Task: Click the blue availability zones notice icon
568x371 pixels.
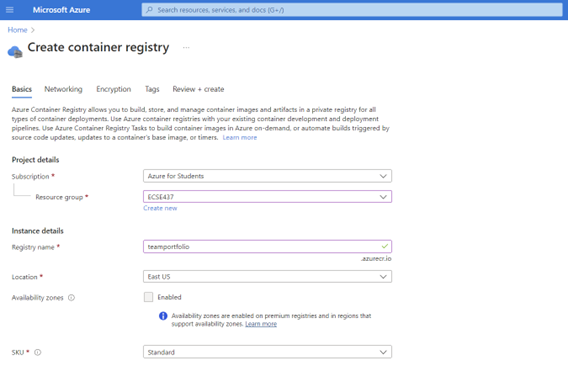Action: (x=163, y=316)
